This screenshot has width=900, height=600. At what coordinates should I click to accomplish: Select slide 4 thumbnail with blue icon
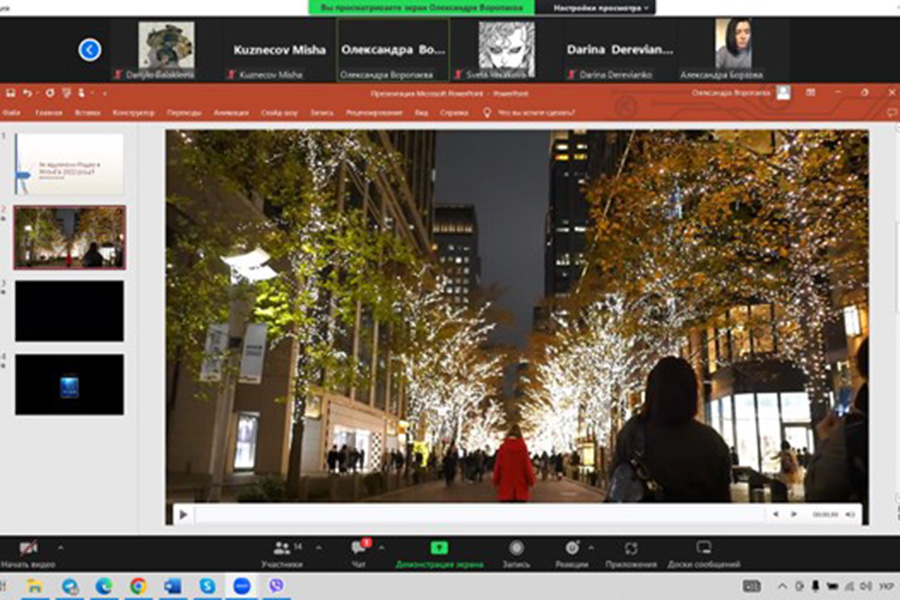pos(69,384)
